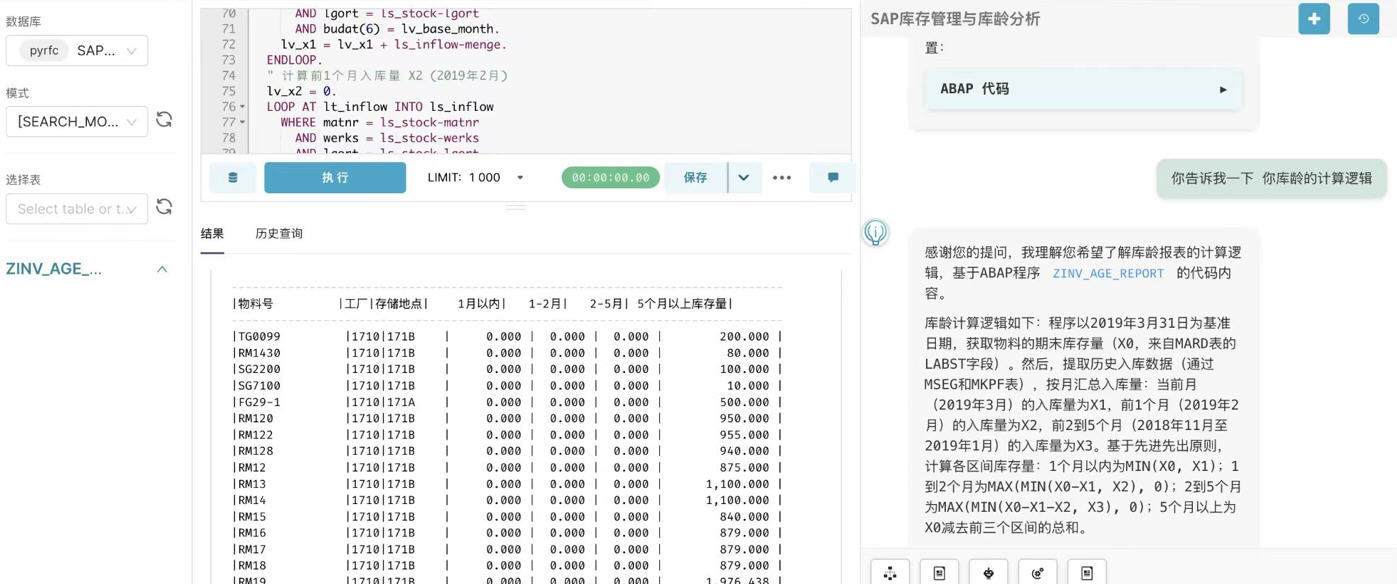Open the three-dots more options menu

(782, 178)
